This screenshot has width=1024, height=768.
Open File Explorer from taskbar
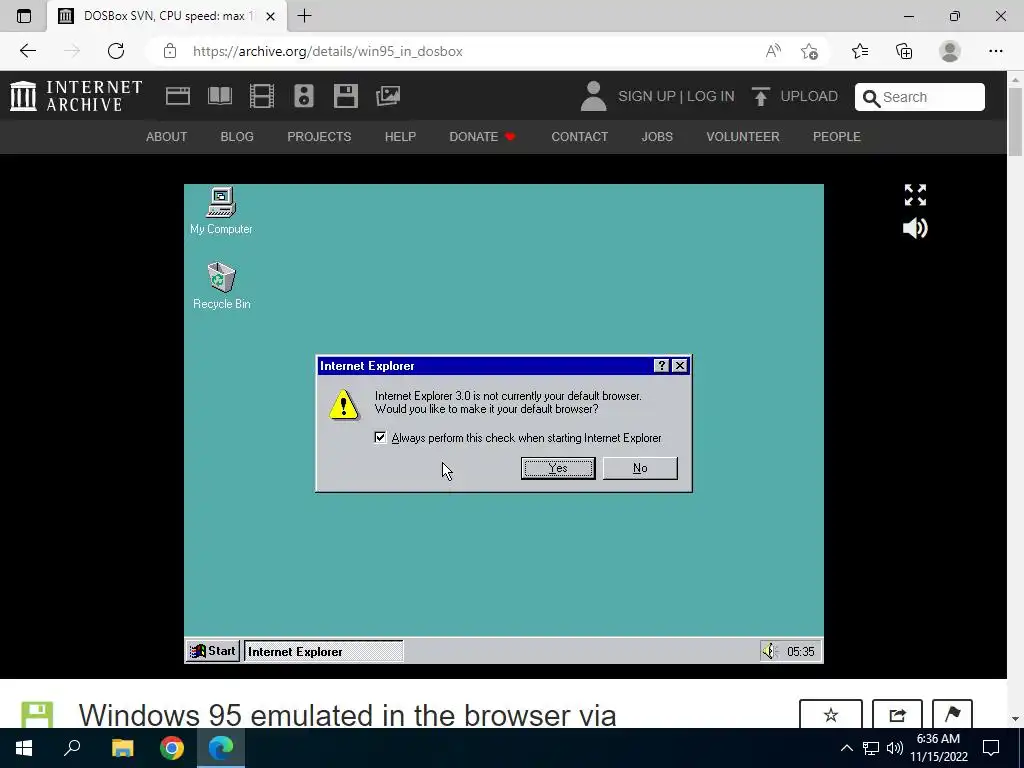point(122,748)
